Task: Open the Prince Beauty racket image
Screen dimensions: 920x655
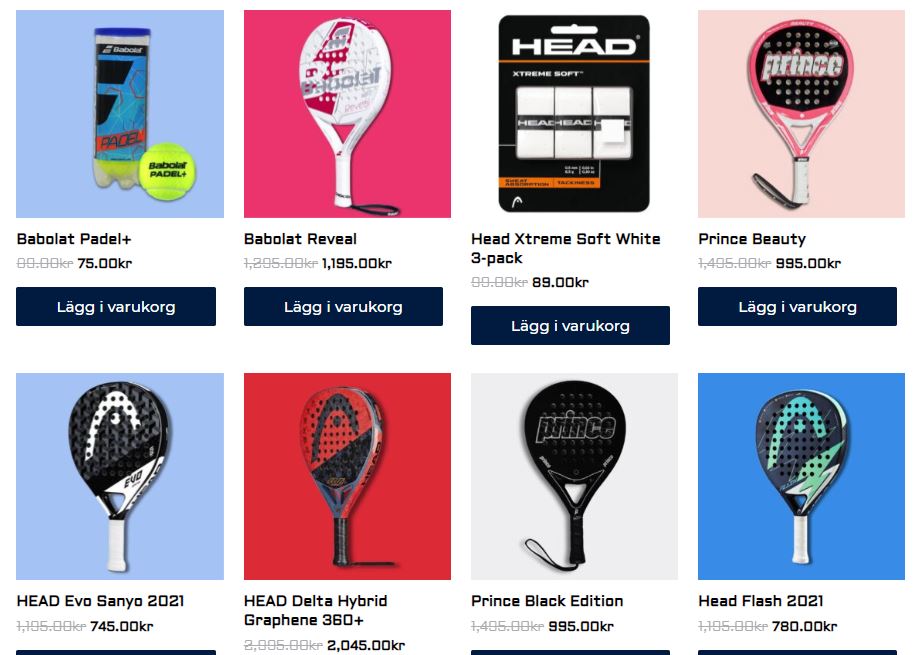Action: tap(801, 114)
